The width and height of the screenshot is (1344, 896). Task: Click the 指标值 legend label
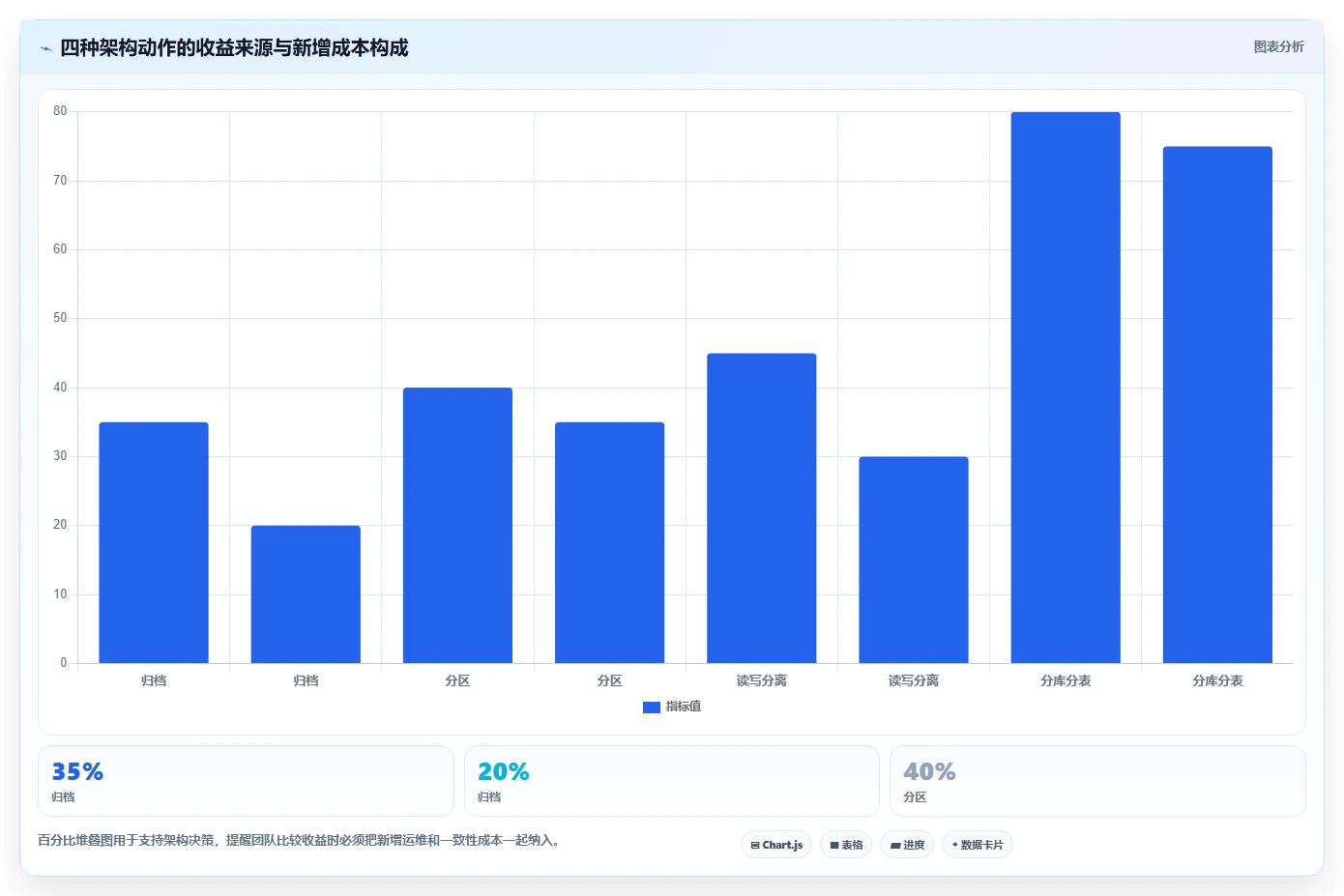(x=684, y=707)
